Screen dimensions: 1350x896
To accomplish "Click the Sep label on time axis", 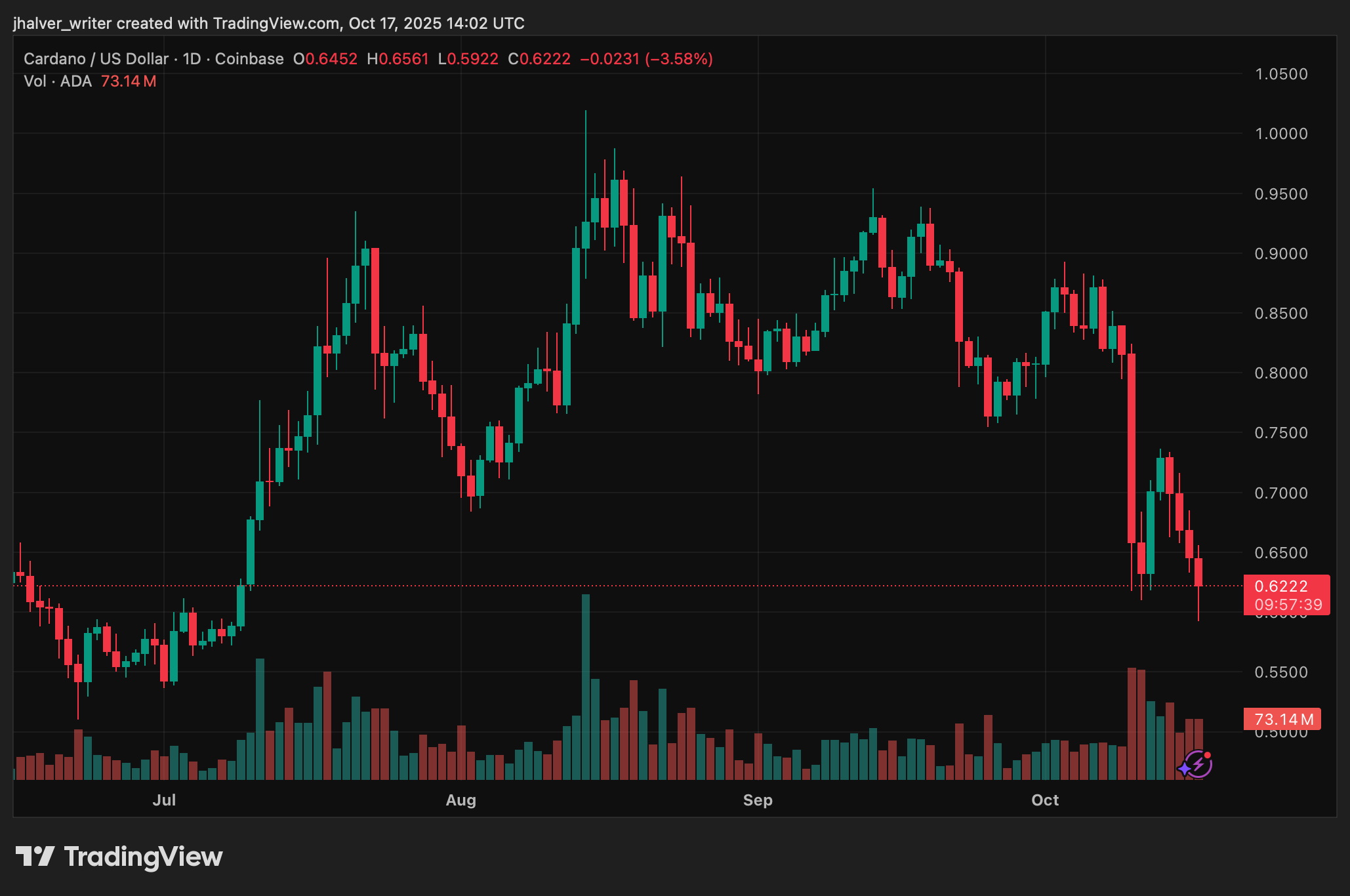I will 758,800.
